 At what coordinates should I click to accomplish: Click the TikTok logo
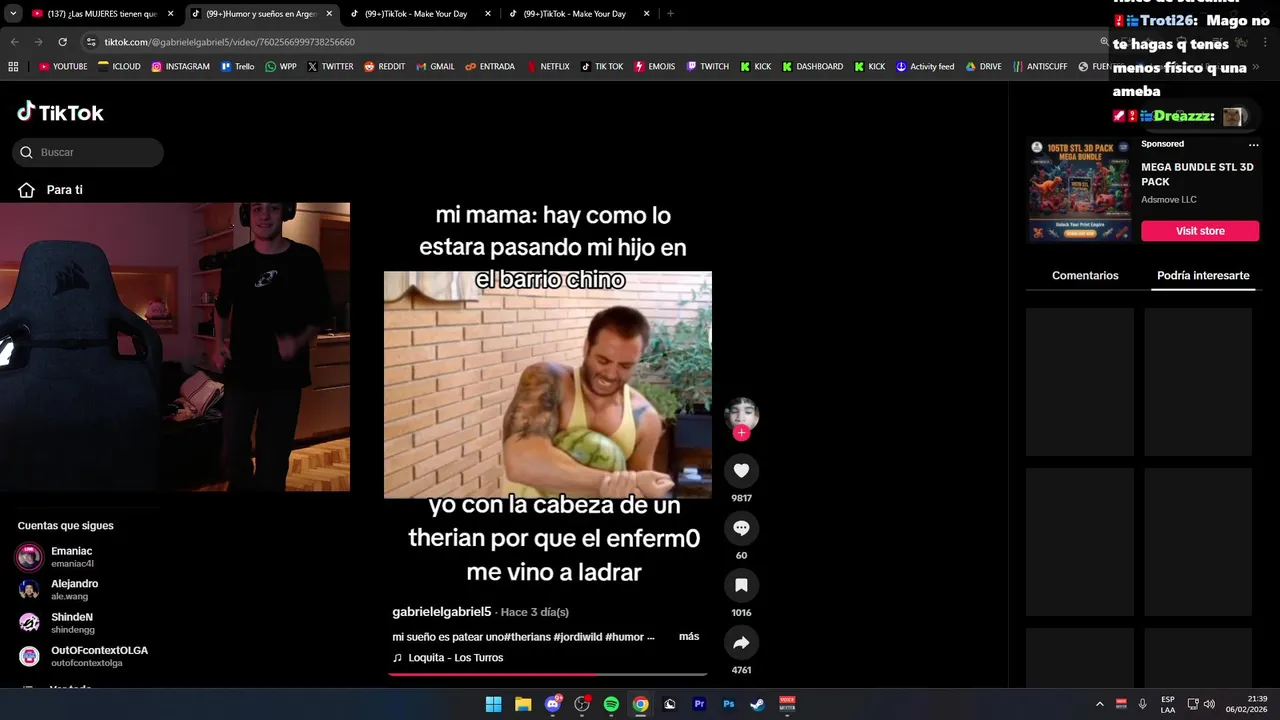point(60,112)
